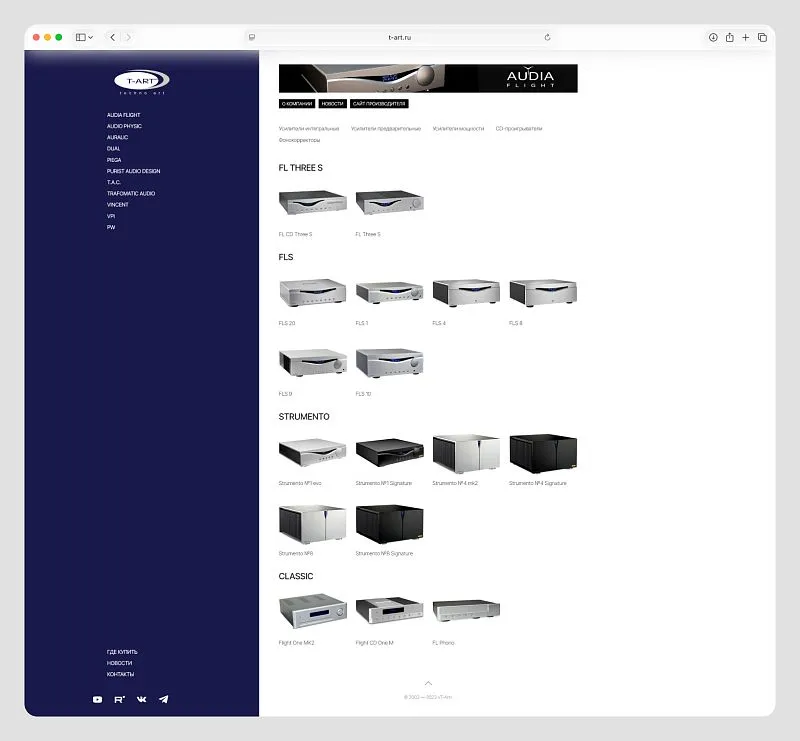Click the О КОМПАНИИ black button

[297, 104]
